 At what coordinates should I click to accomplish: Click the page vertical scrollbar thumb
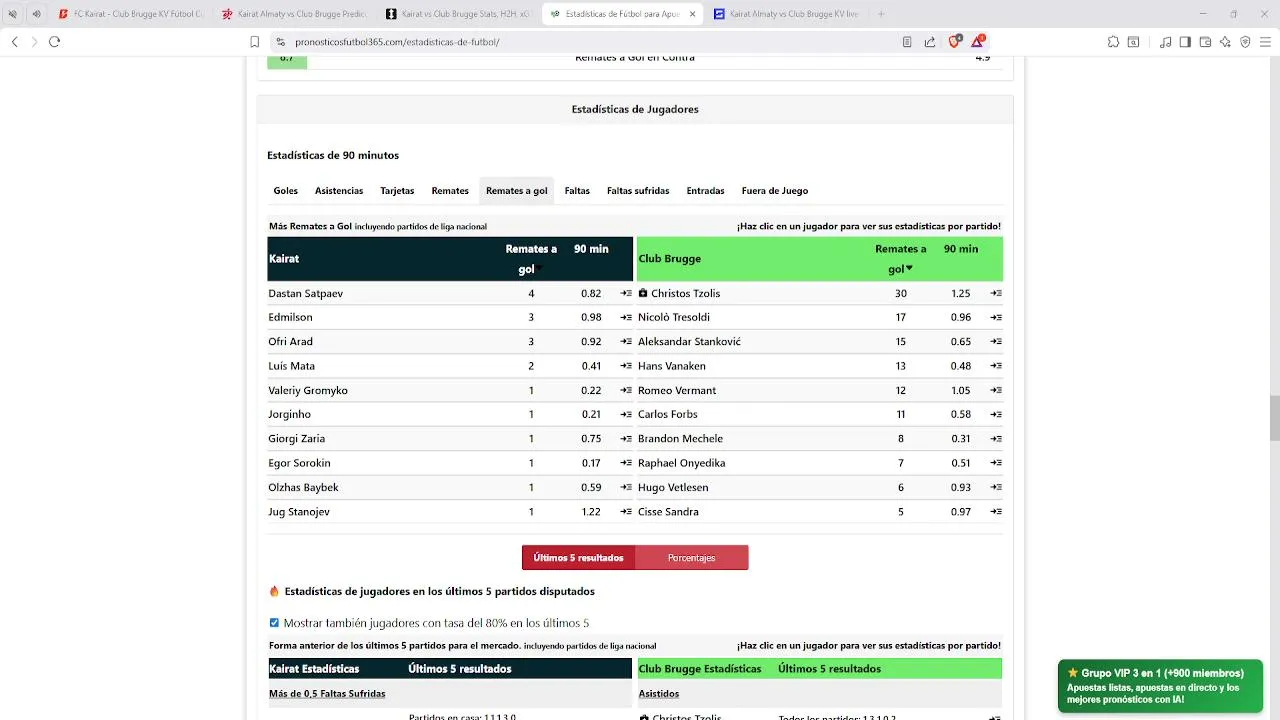(x=1274, y=418)
